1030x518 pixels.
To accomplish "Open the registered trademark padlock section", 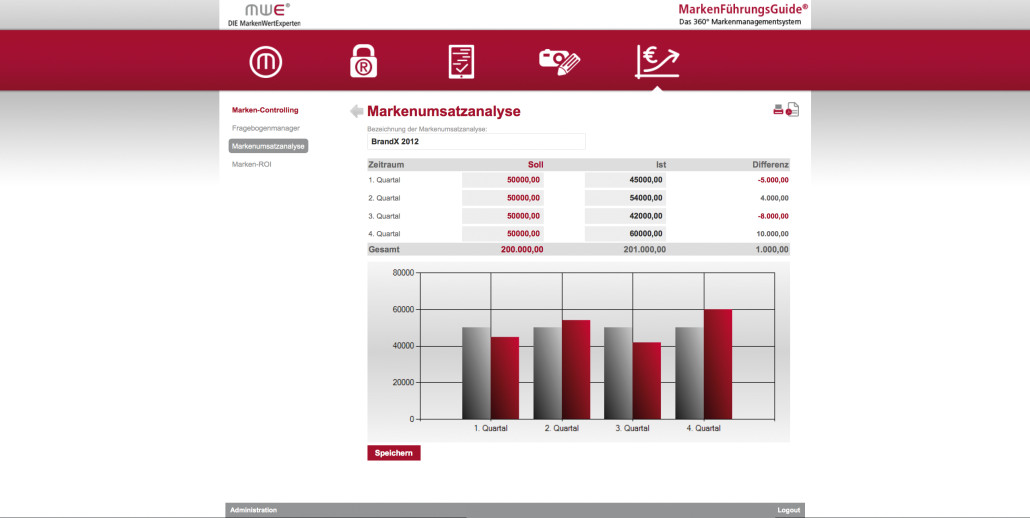I will click(363, 61).
